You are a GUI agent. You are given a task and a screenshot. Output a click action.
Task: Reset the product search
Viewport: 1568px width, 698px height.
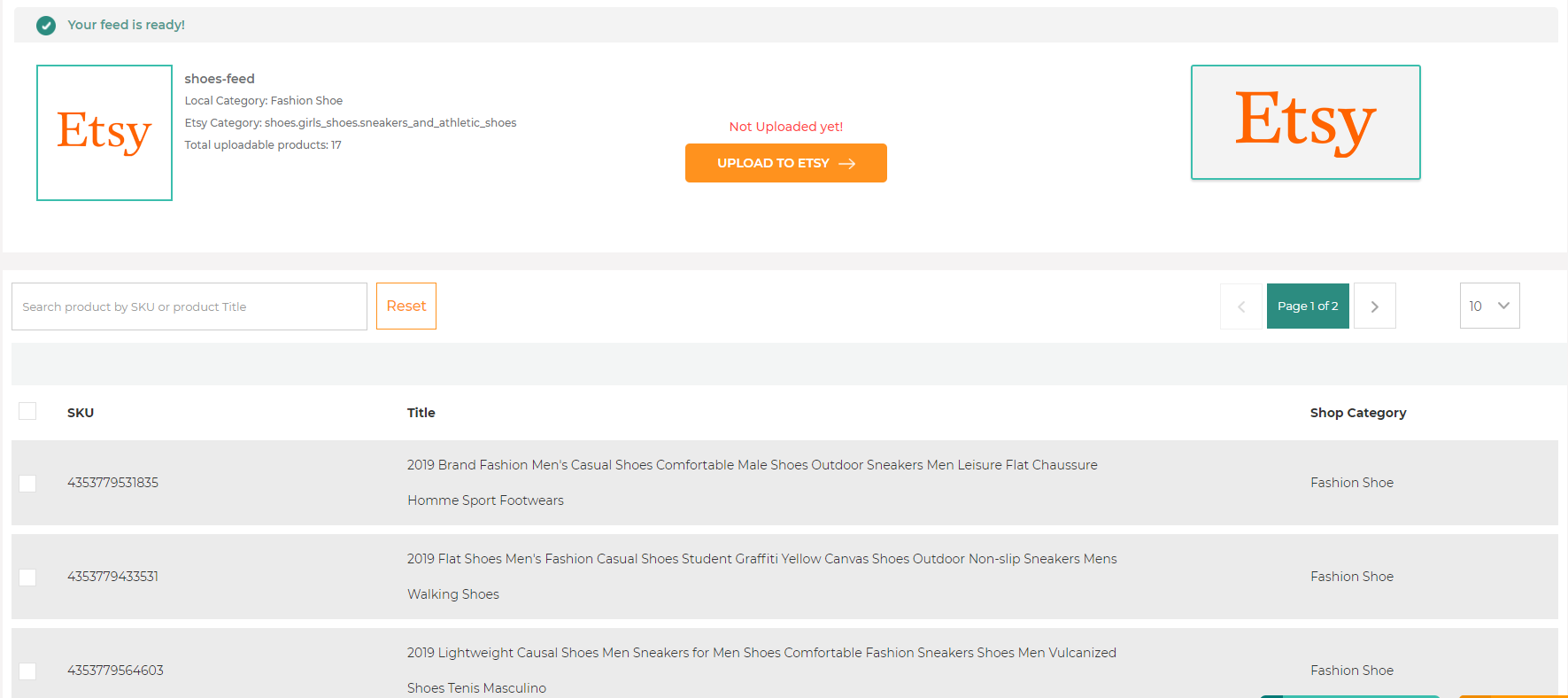point(406,306)
